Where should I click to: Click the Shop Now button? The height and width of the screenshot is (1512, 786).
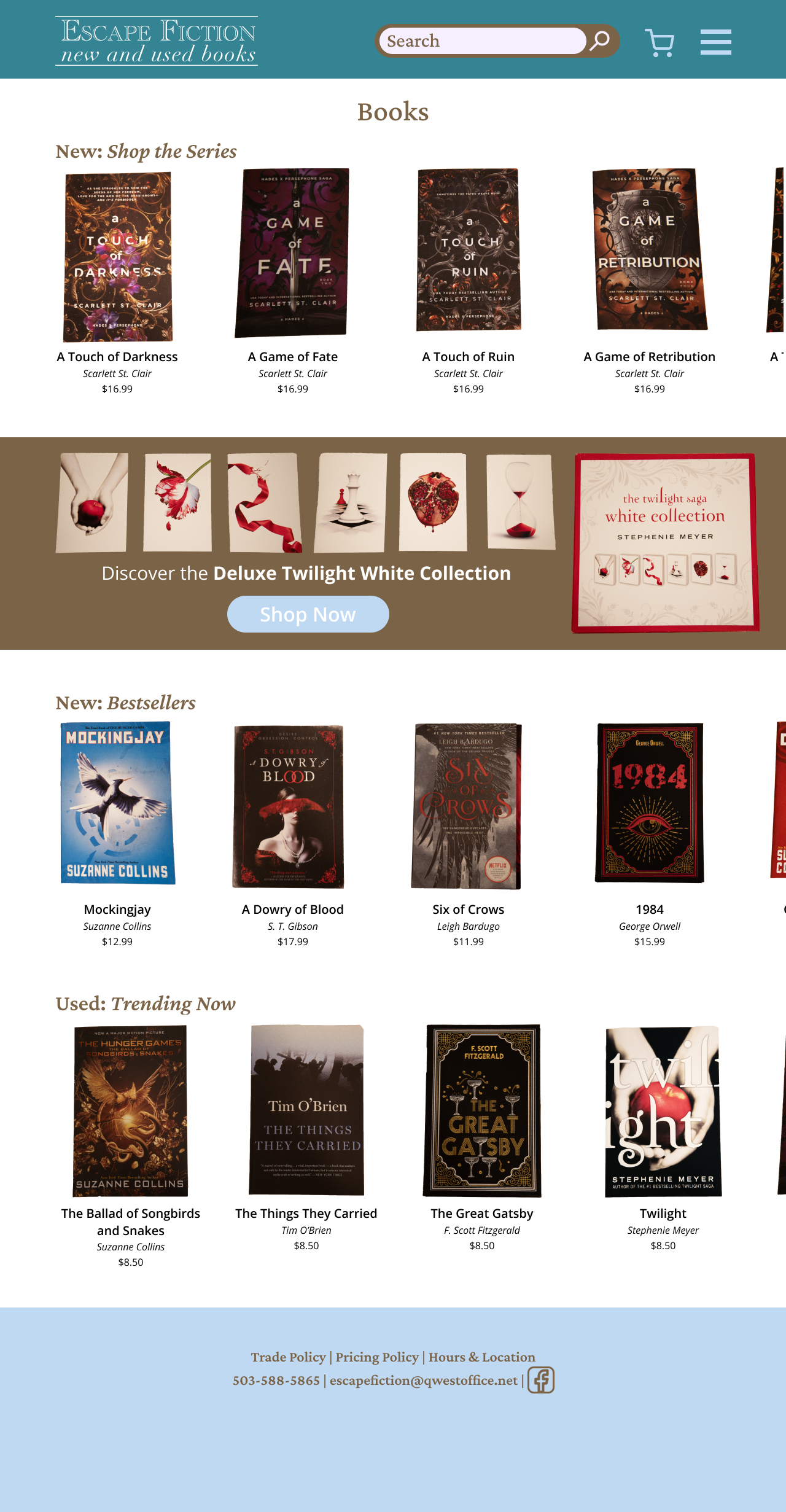click(x=308, y=614)
